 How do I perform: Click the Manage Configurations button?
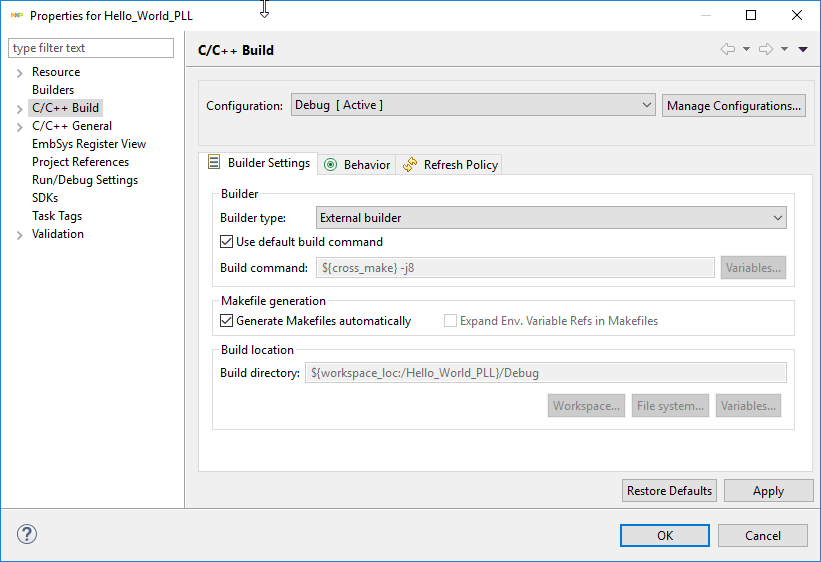(x=733, y=106)
